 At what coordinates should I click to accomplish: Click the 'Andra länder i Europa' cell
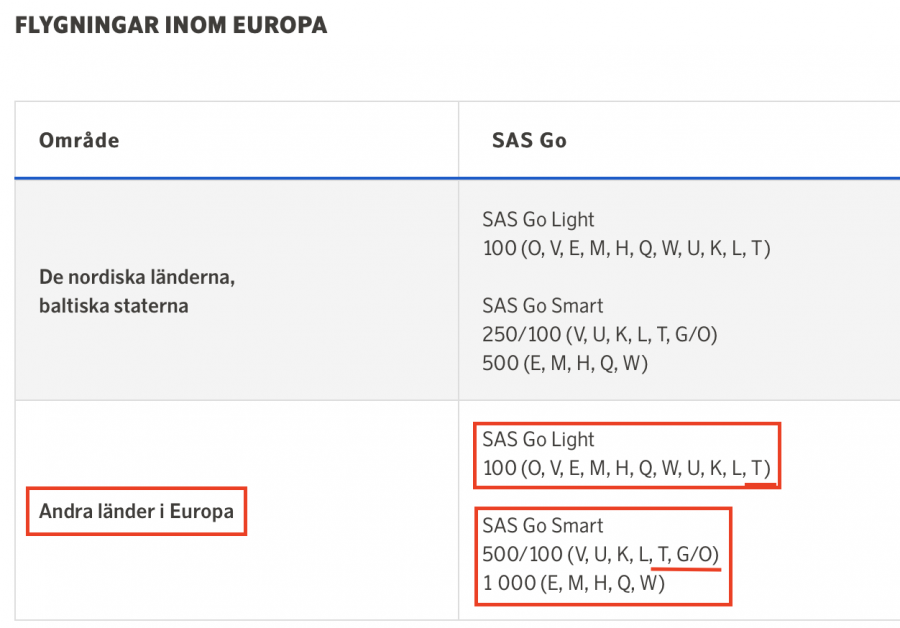click(136, 512)
